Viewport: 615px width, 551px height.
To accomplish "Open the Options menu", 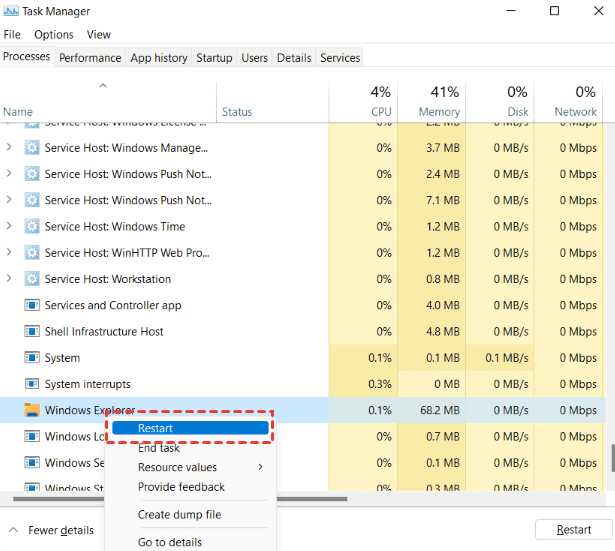I will click(x=54, y=35).
